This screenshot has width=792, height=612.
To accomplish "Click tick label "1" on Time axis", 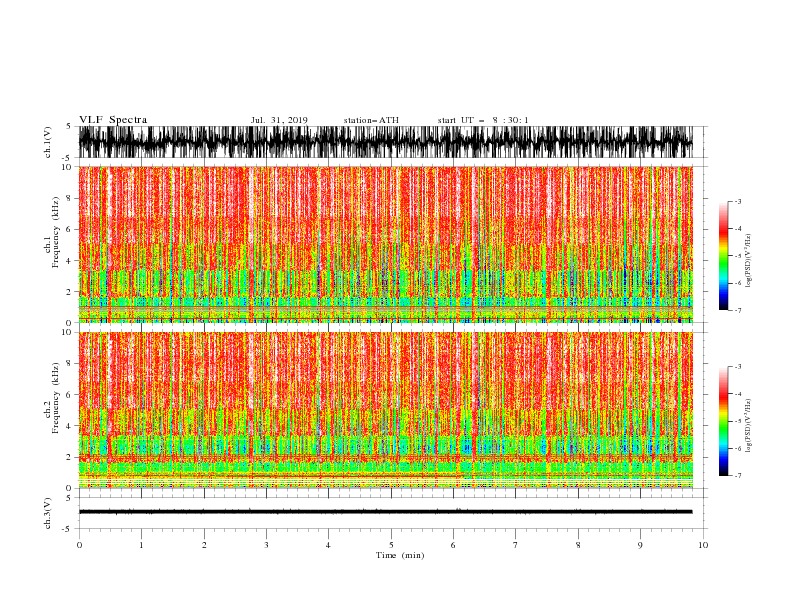I will coord(141,545).
